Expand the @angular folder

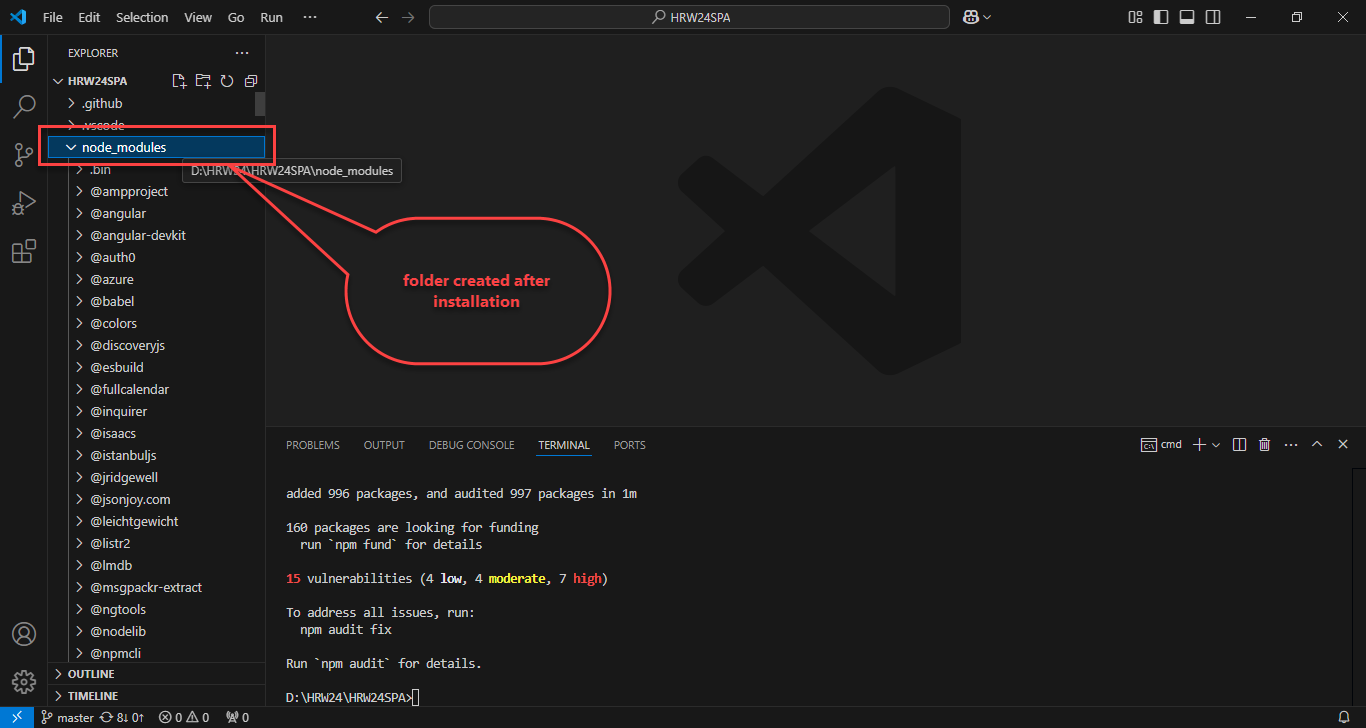pos(118,213)
